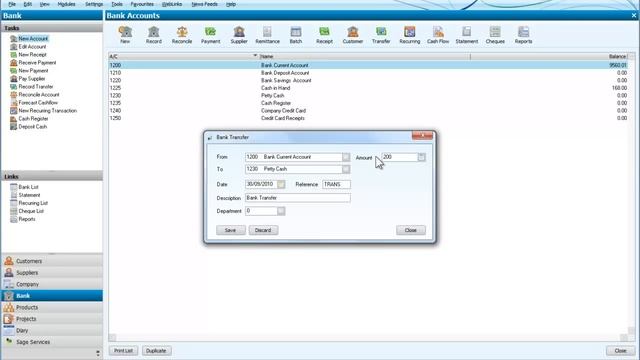Click Close in Bank Transfer dialog
Screen dimensions: 640x360
[x=411, y=230]
